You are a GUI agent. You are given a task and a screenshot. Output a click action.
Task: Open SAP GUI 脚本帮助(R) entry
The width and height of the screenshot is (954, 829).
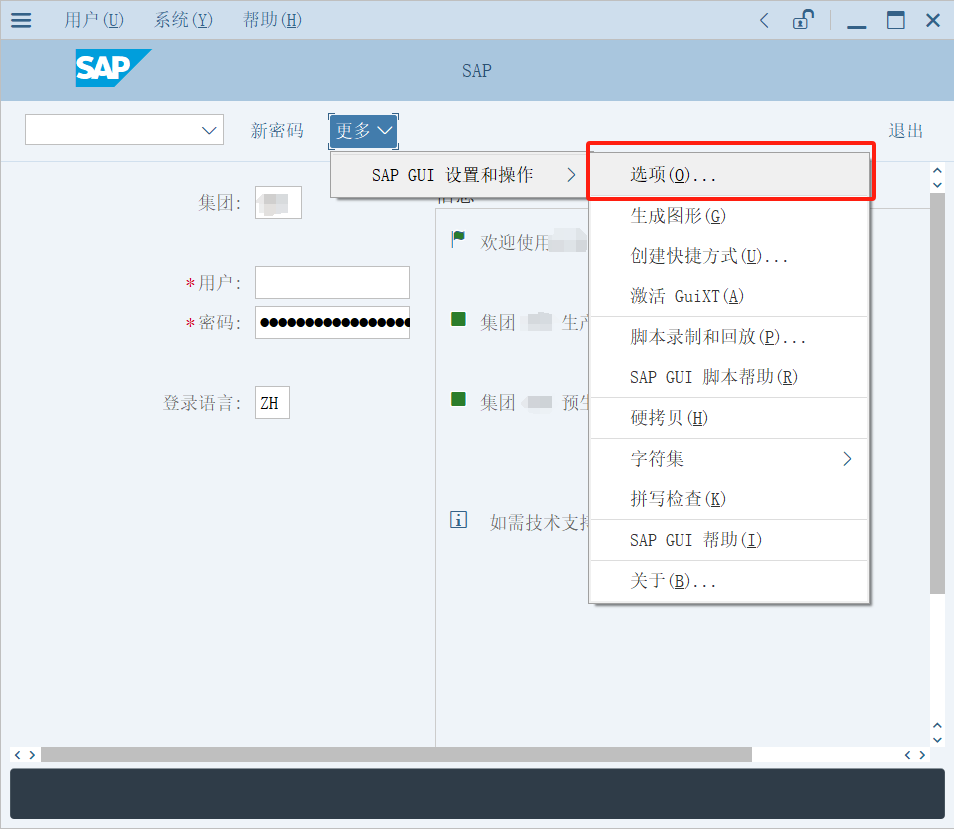[729, 377]
